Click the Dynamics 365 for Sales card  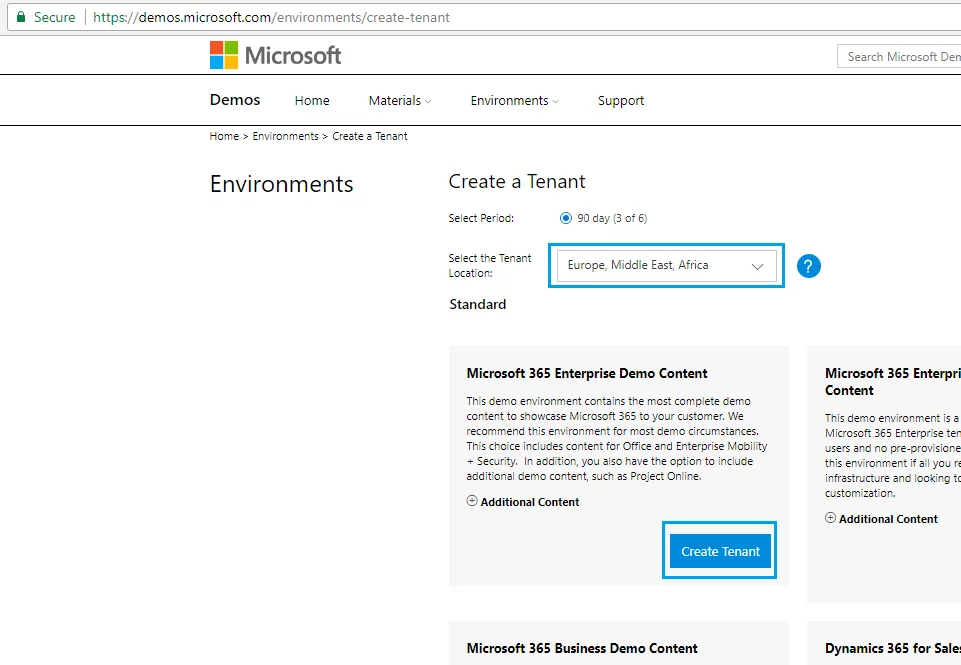pyautogui.click(x=890, y=648)
